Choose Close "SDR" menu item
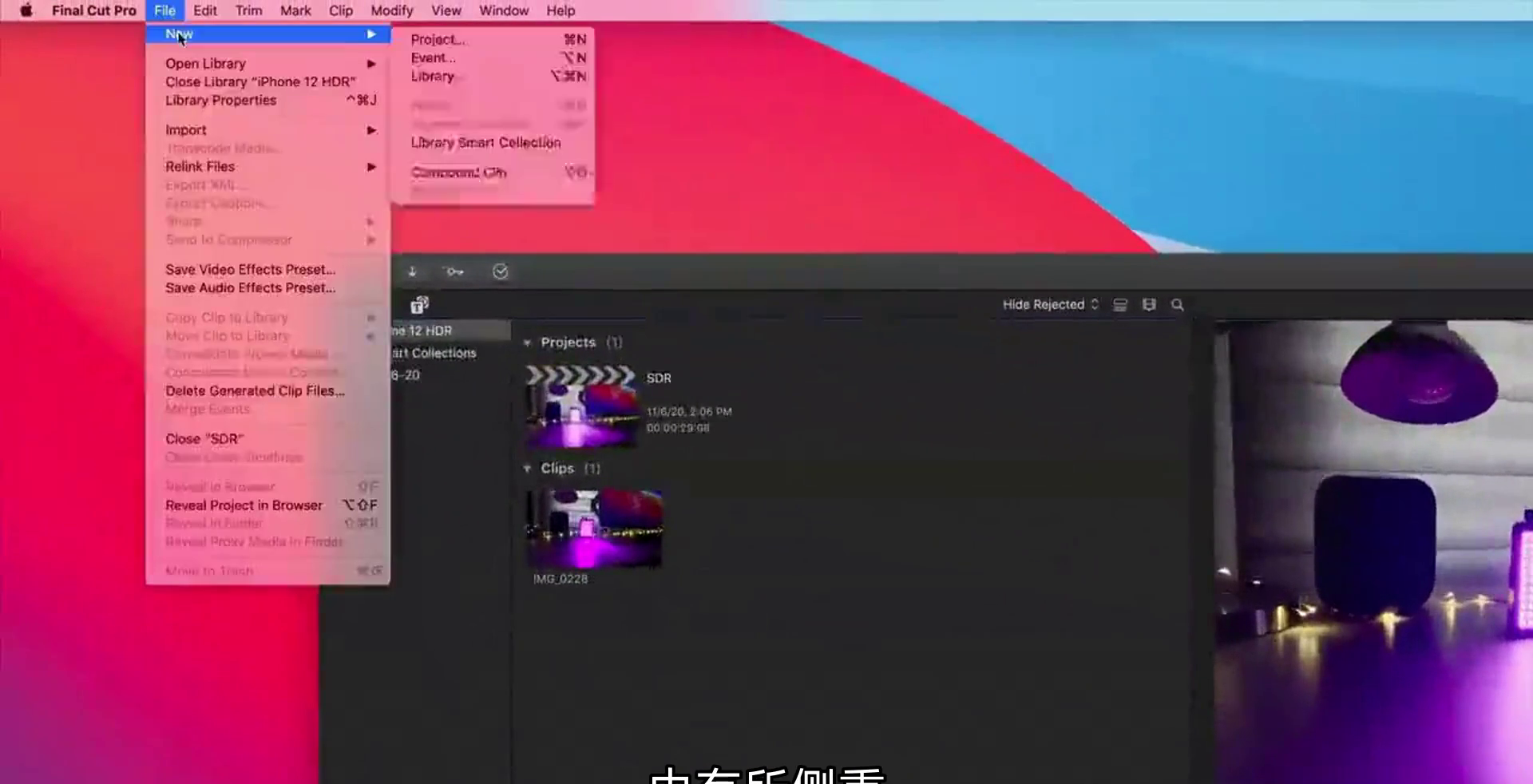This screenshot has height=784, width=1533. click(x=268, y=438)
